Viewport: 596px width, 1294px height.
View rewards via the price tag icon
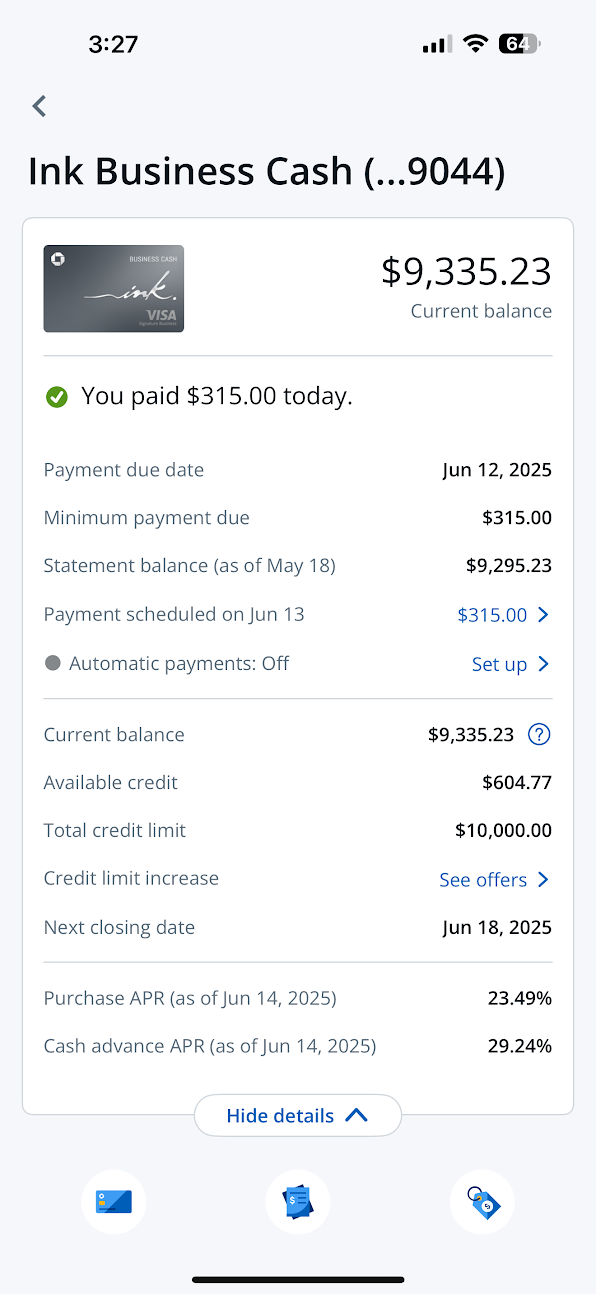(481, 1202)
